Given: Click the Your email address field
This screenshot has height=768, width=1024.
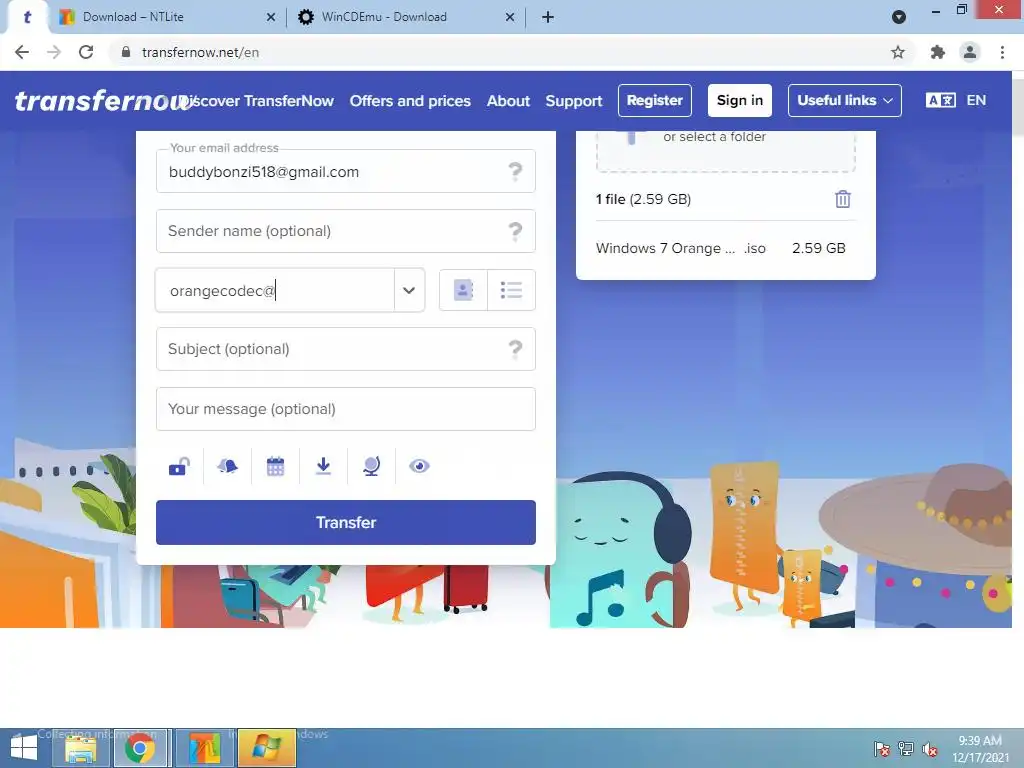Looking at the screenshot, I should click(345, 171).
